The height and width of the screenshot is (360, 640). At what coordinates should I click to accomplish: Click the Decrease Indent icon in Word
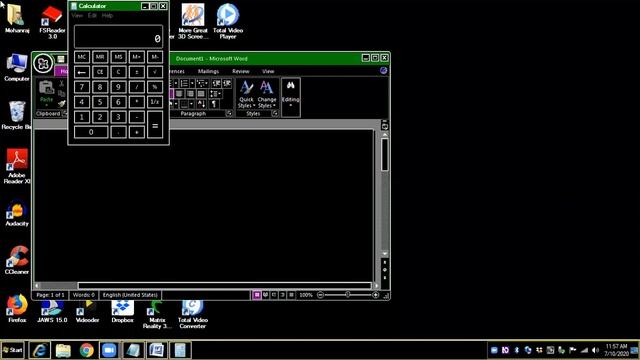tap(216, 84)
